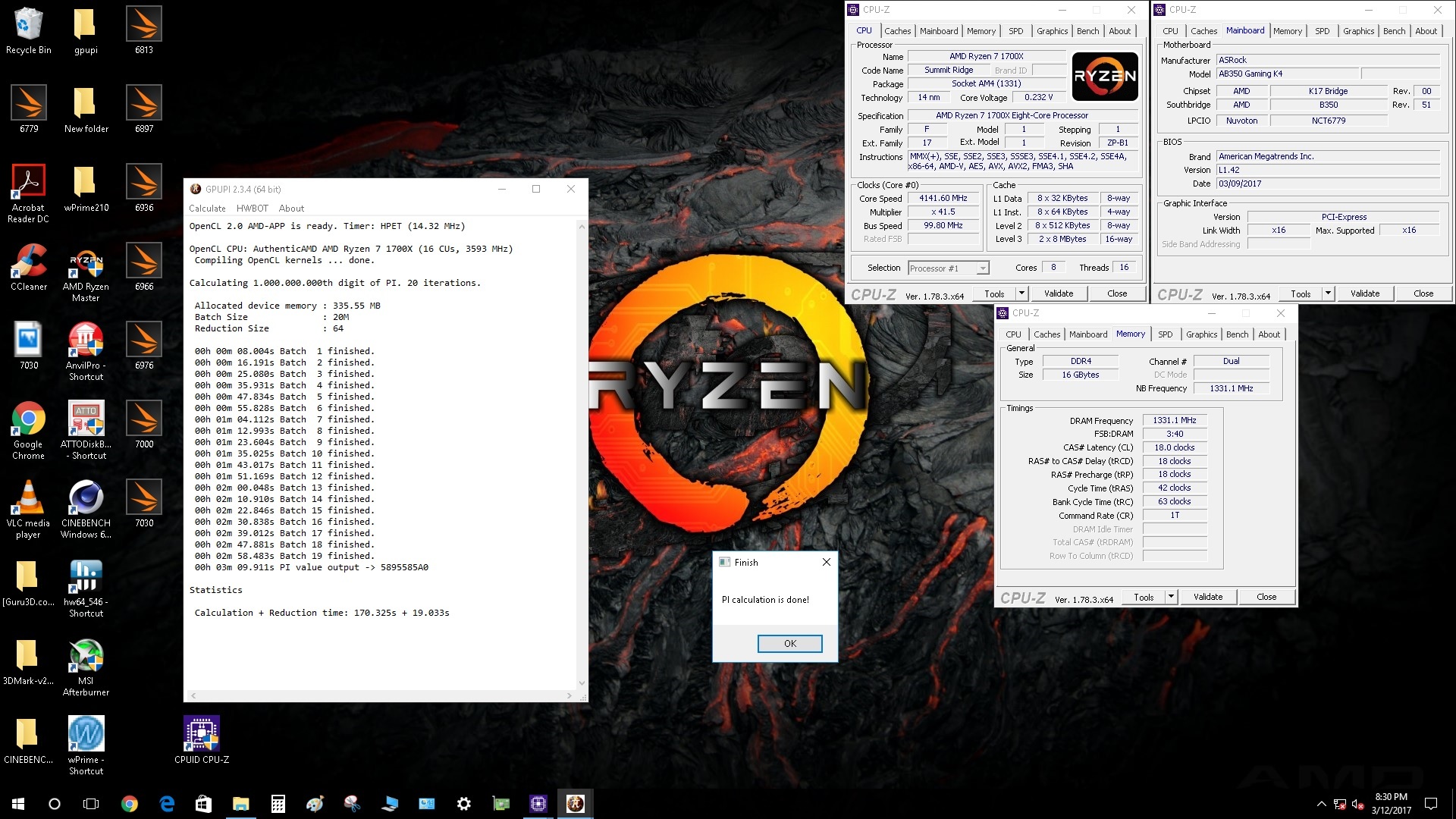Open Calculator from the taskbar

(x=278, y=804)
